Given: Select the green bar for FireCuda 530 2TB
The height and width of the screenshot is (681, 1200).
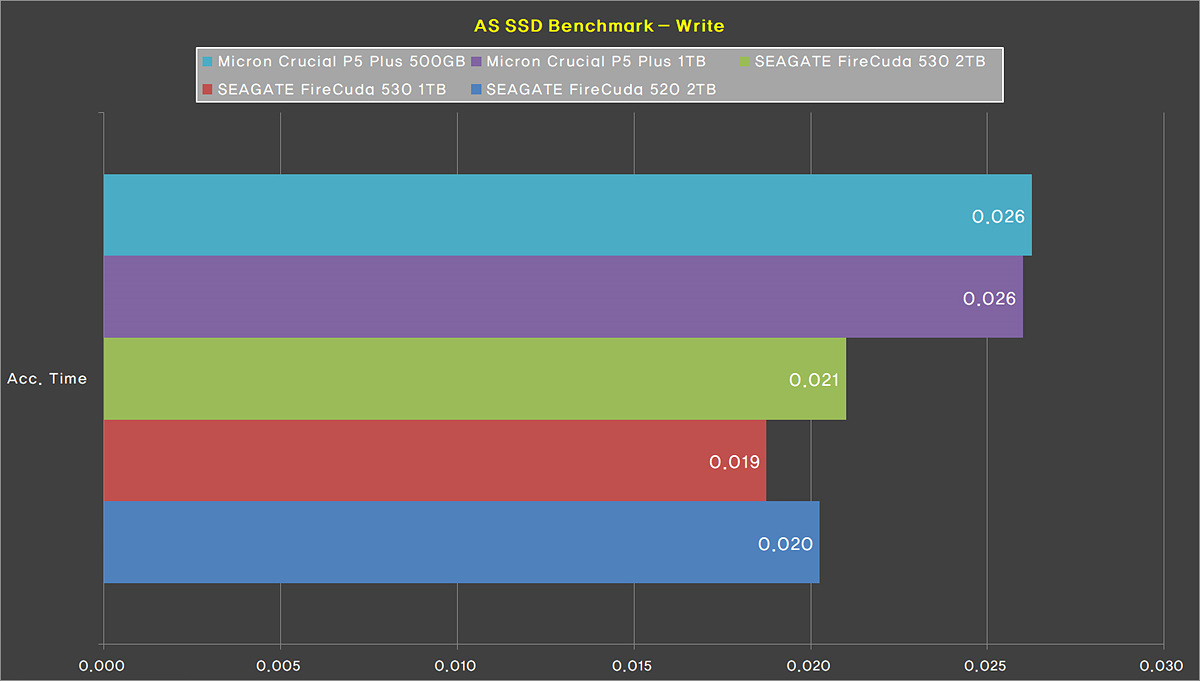Looking at the screenshot, I should tap(475, 379).
